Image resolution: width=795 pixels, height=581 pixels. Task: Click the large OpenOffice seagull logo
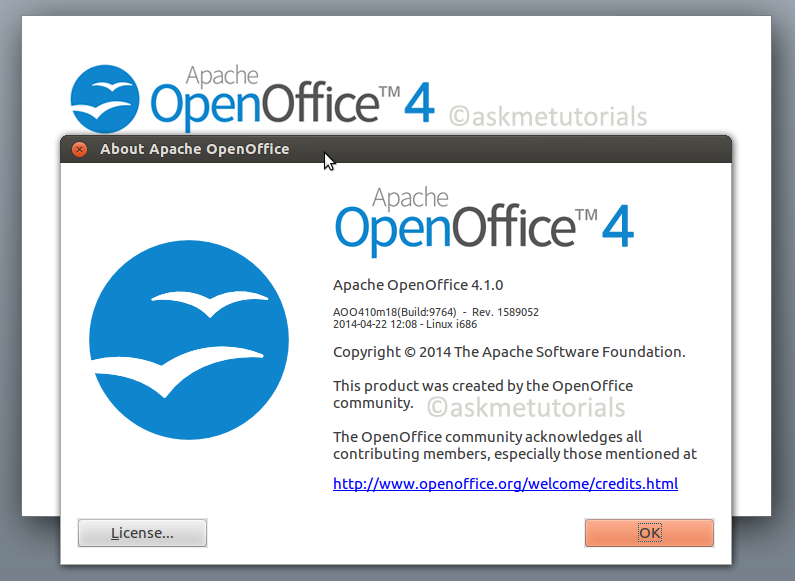189,340
